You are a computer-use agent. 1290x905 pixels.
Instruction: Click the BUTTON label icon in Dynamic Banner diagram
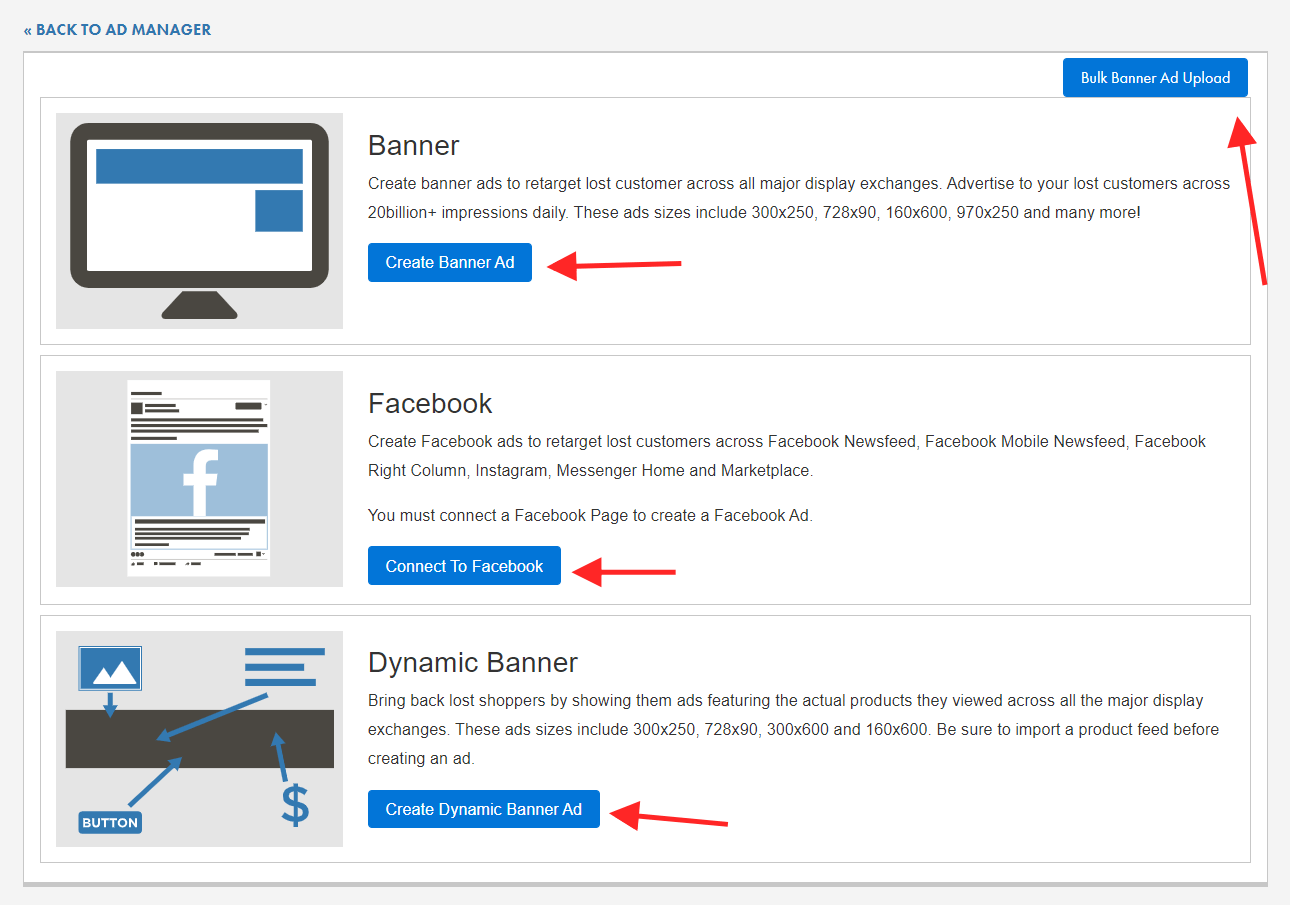click(110, 823)
